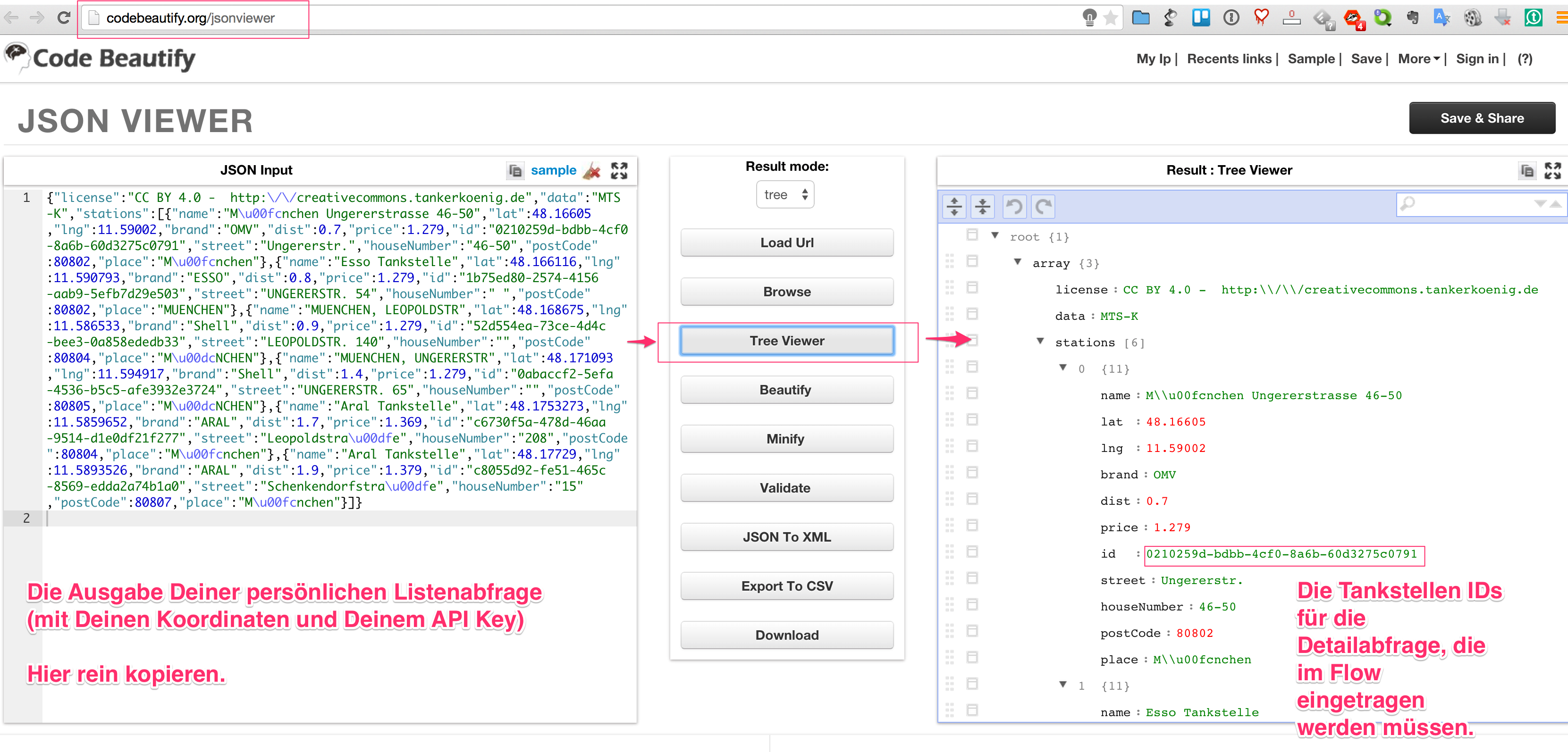Click the JSON To XML button
The height and width of the screenshot is (752, 1568).
(x=786, y=537)
